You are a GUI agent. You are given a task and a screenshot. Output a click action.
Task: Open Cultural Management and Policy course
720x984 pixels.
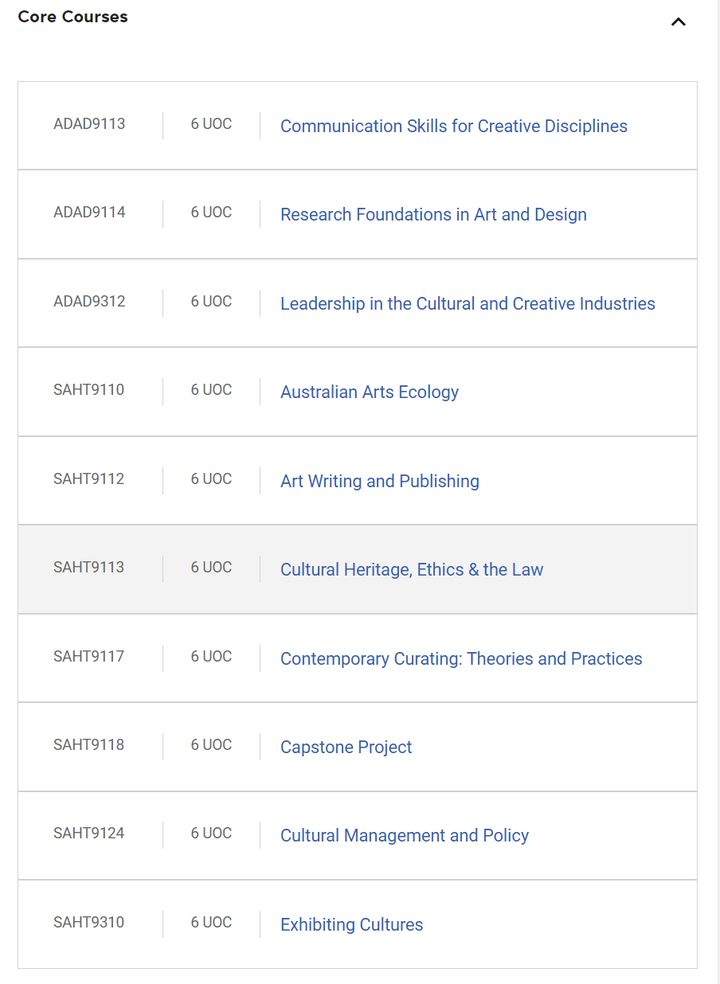pos(404,836)
